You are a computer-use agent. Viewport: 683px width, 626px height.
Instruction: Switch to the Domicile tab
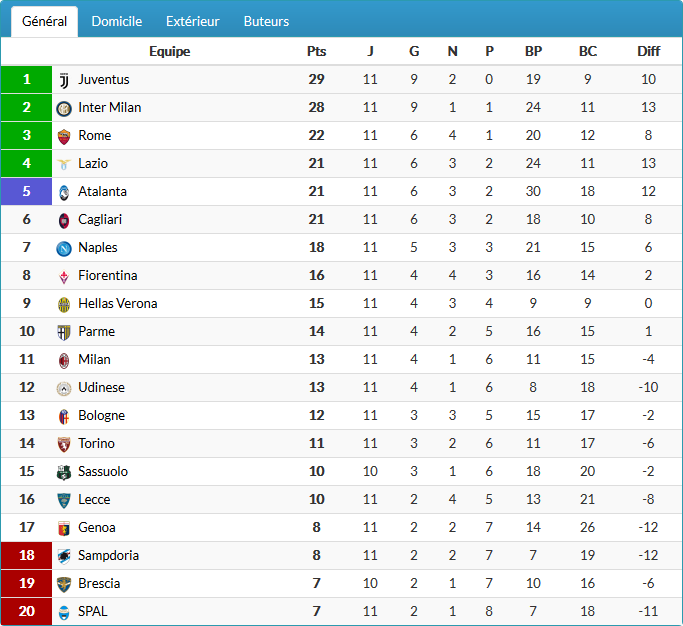pos(116,21)
